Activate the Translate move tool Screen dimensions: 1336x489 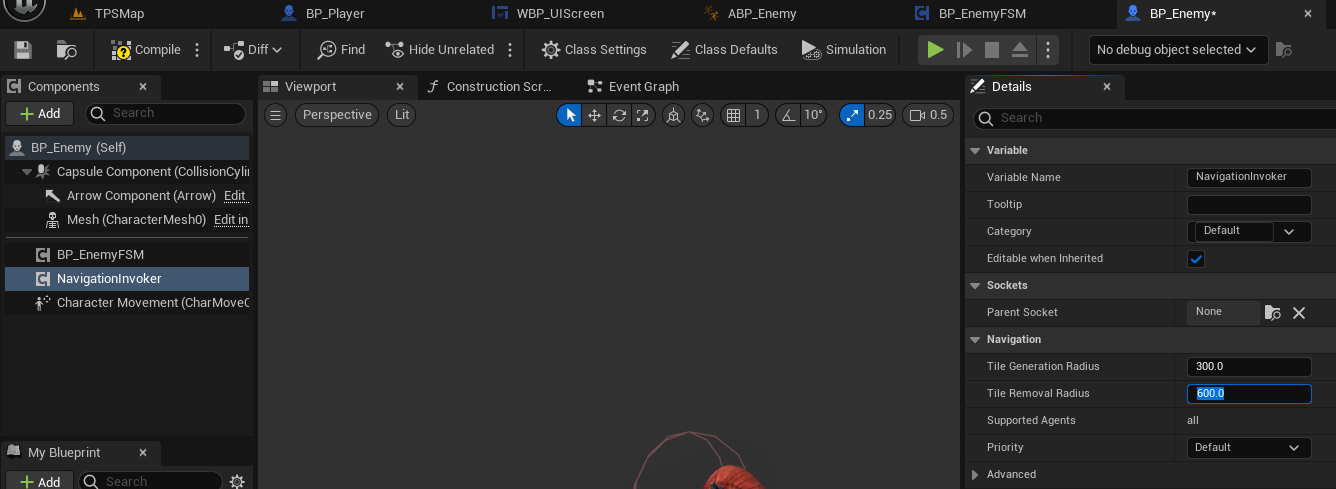[x=594, y=115]
